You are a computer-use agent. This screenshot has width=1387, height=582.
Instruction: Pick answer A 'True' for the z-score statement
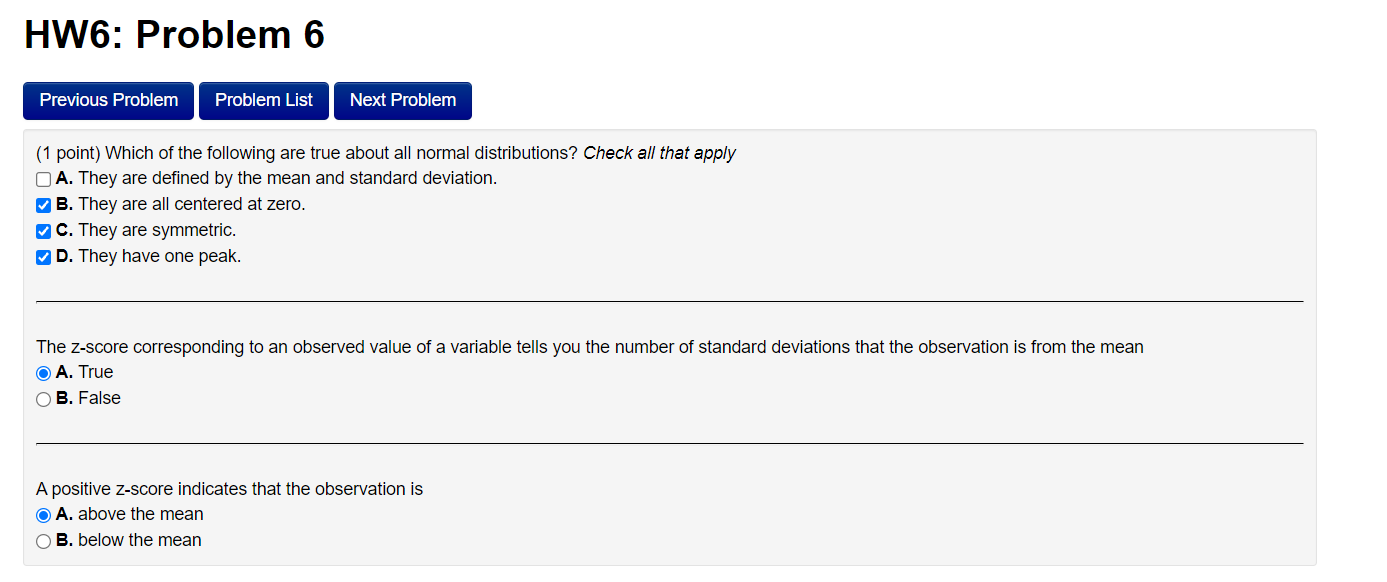pos(43,372)
